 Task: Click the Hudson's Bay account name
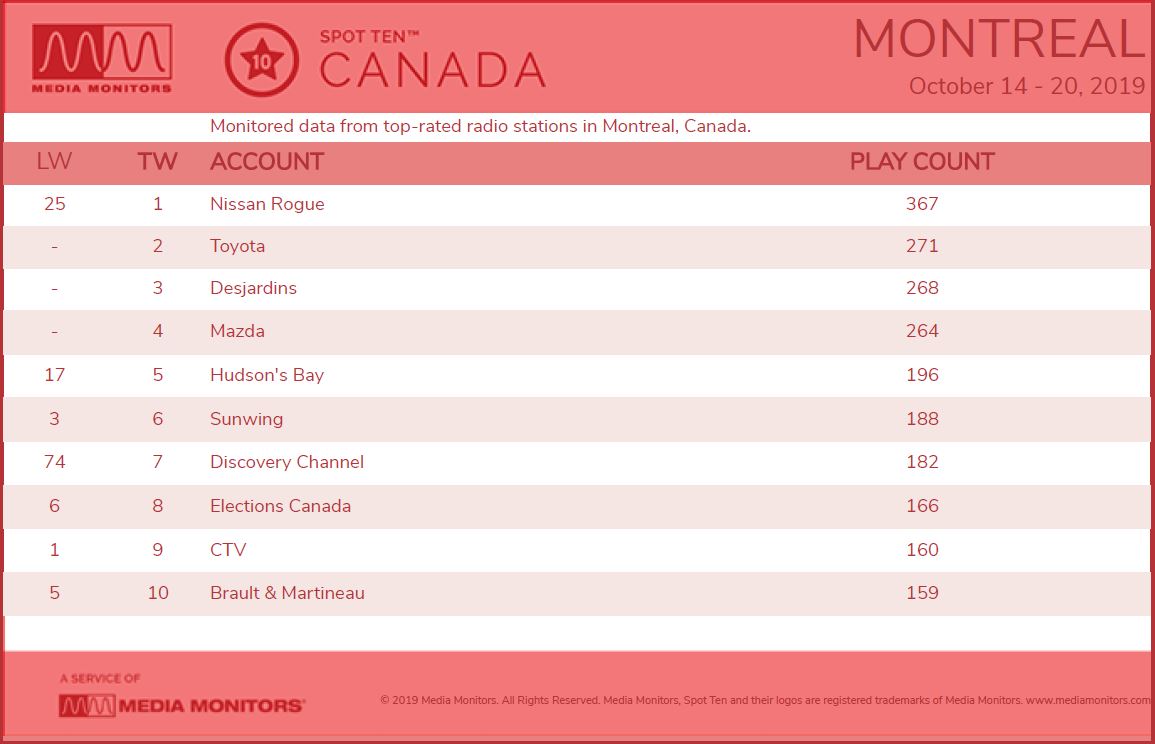point(267,375)
